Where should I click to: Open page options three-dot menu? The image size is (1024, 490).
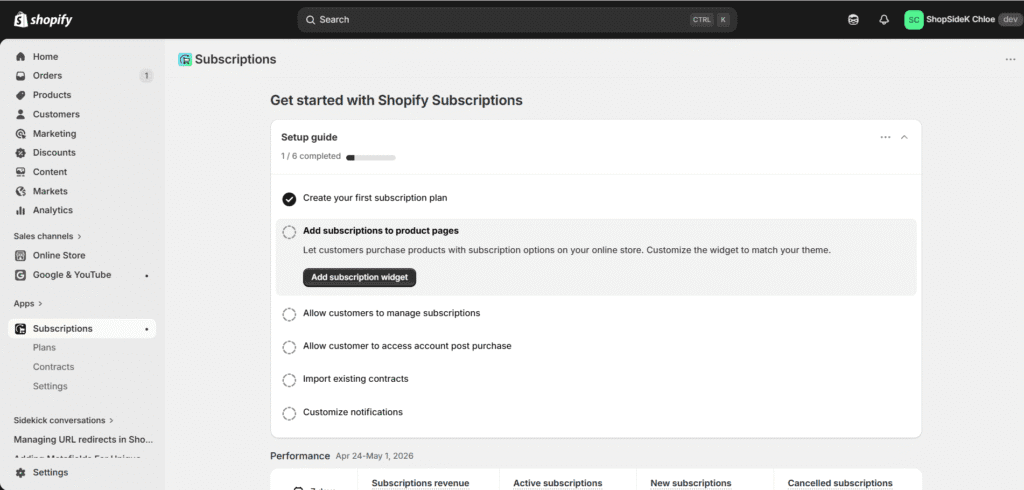[1010, 59]
